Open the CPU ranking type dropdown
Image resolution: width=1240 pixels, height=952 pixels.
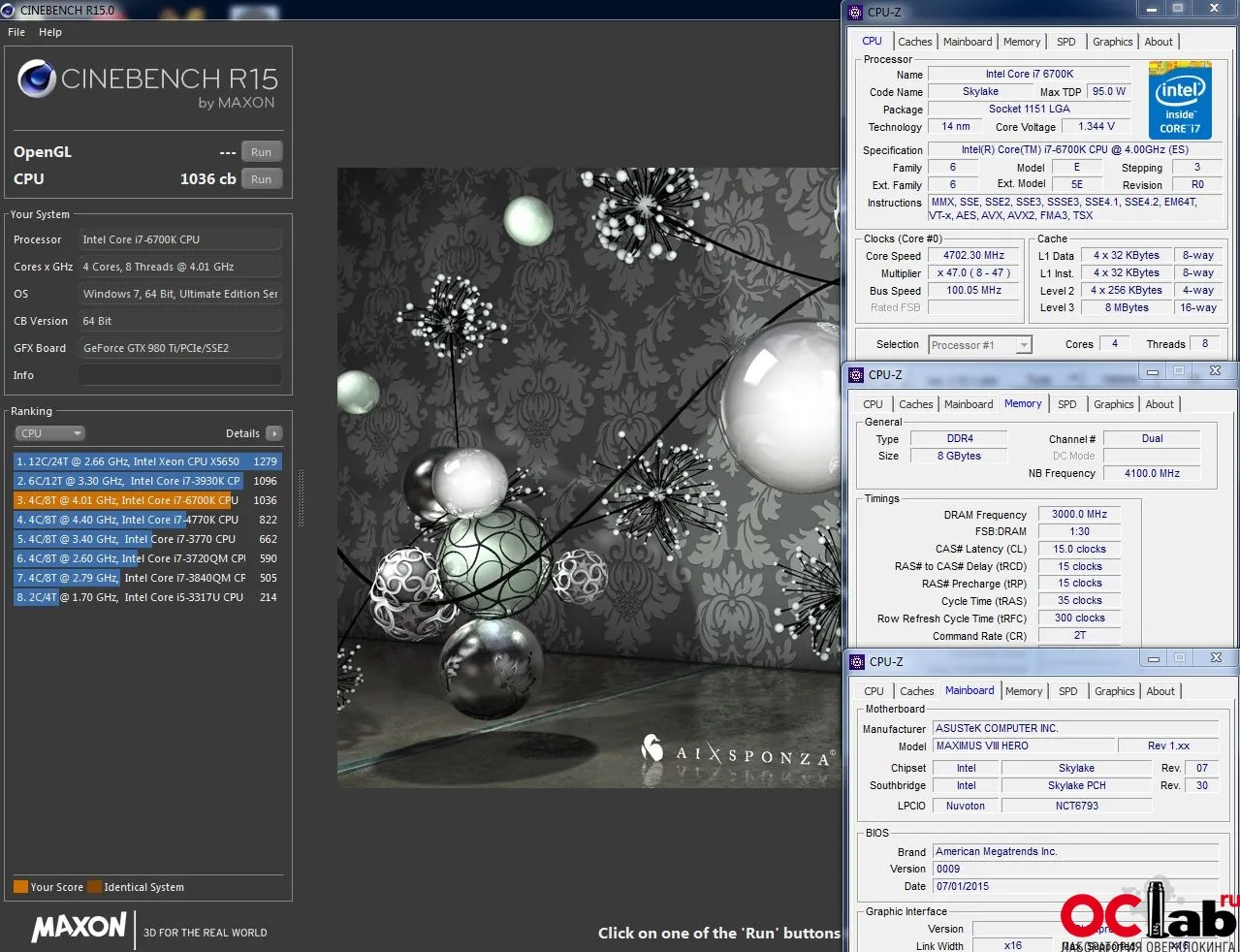click(50, 433)
